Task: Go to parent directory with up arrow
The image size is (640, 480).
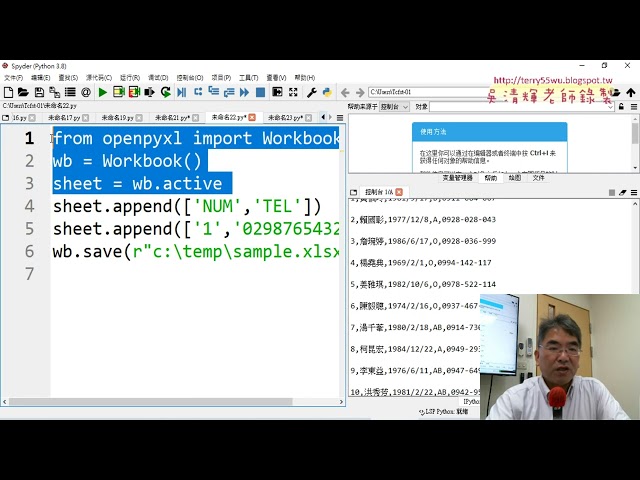Action: 631,93
